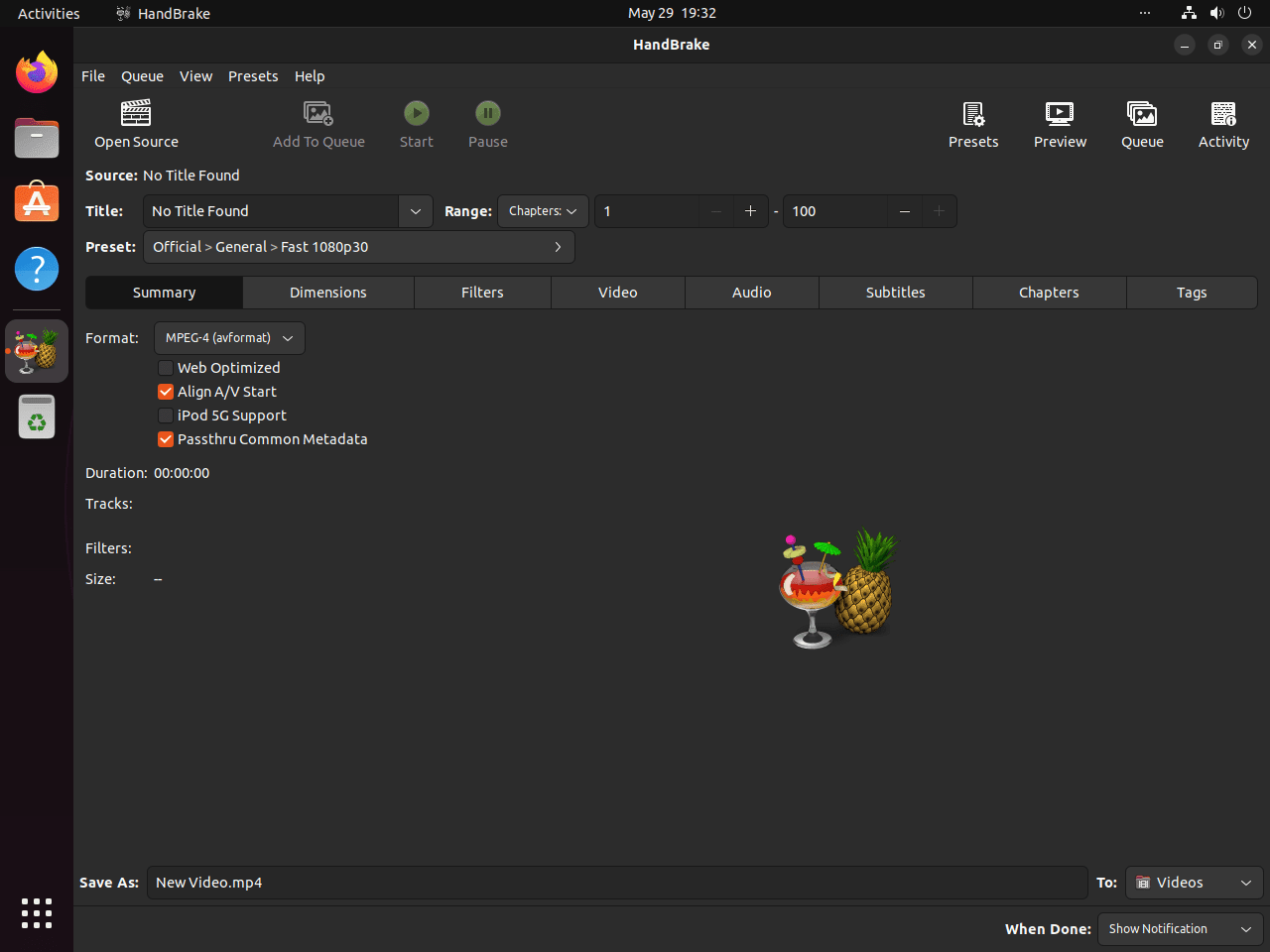The width and height of the screenshot is (1270, 952).
Task: Uncheck Align A/V Start
Action: (166, 392)
